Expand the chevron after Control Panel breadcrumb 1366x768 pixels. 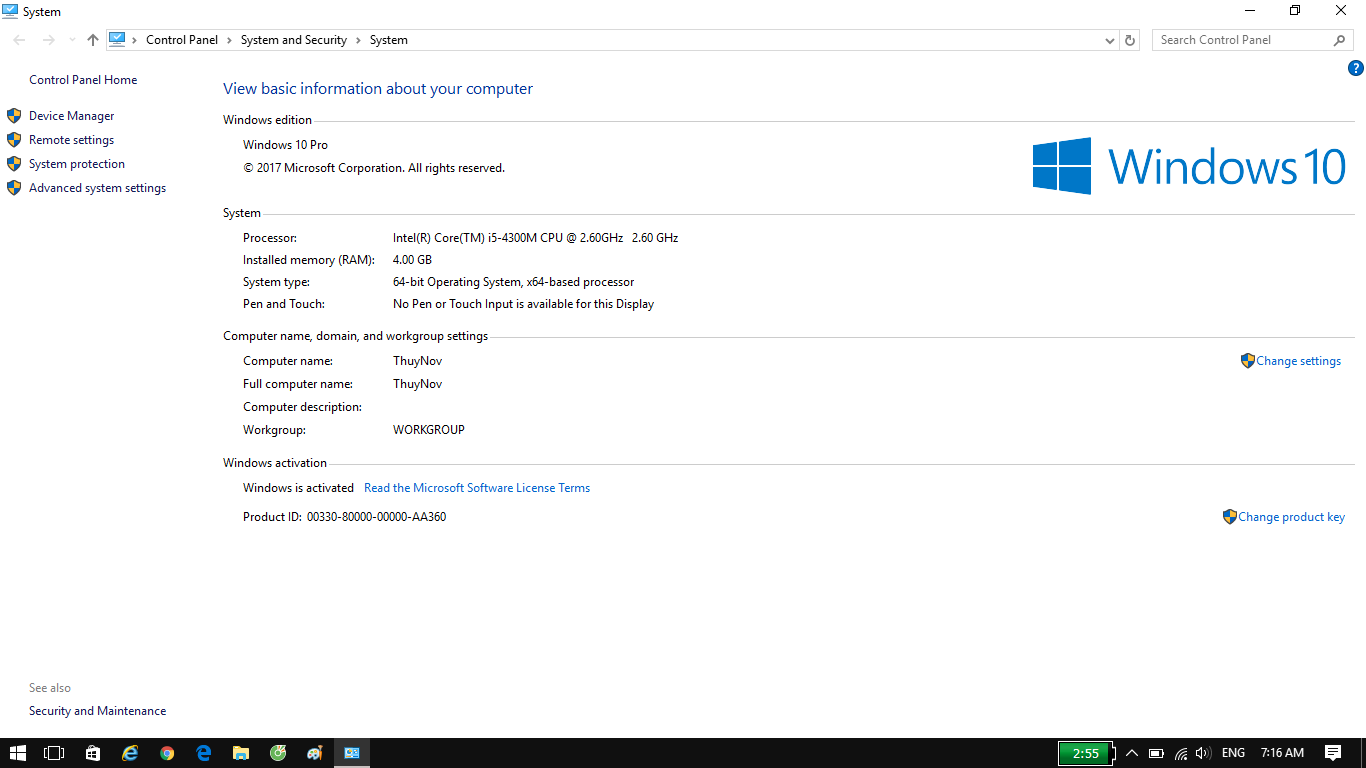click(x=229, y=40)
